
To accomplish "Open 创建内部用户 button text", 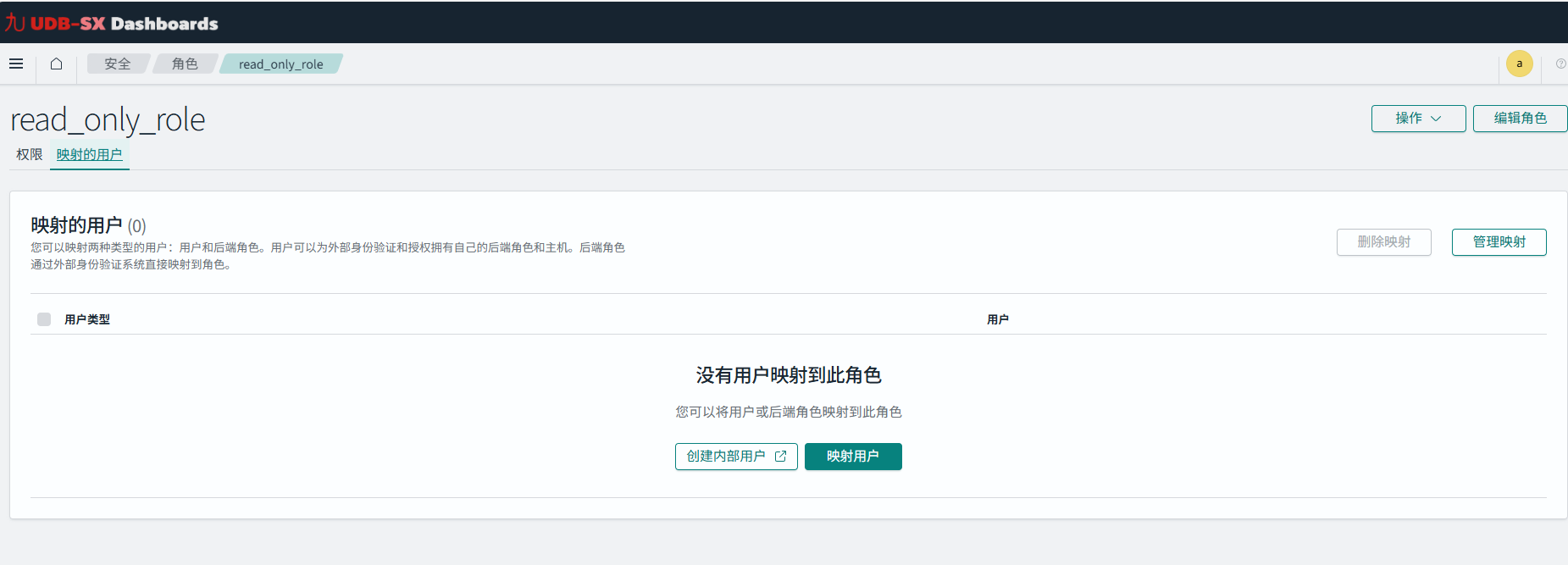I will pos(726,457).
